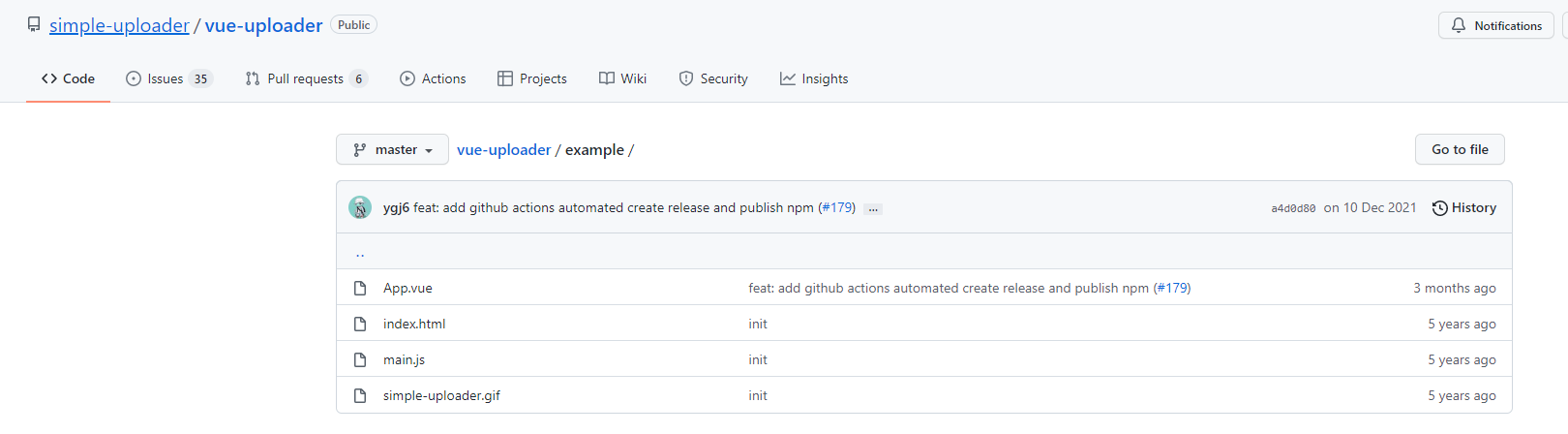The width and height of the screenshot is (1568, 434).
Task: Navigate to the vue-uploader breadcrumb link
Action: tap(503, 150)
